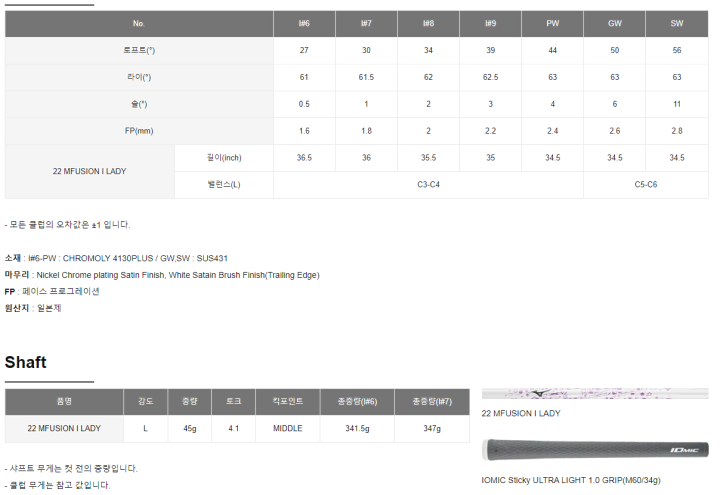Screen dimensions: 720x495
Task: Select the SW column header
Action: (x=677, y=23)
